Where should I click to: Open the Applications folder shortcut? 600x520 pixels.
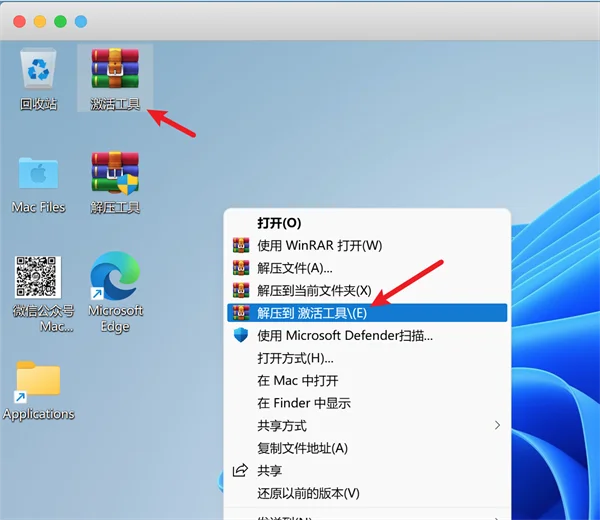pos(38,391)
